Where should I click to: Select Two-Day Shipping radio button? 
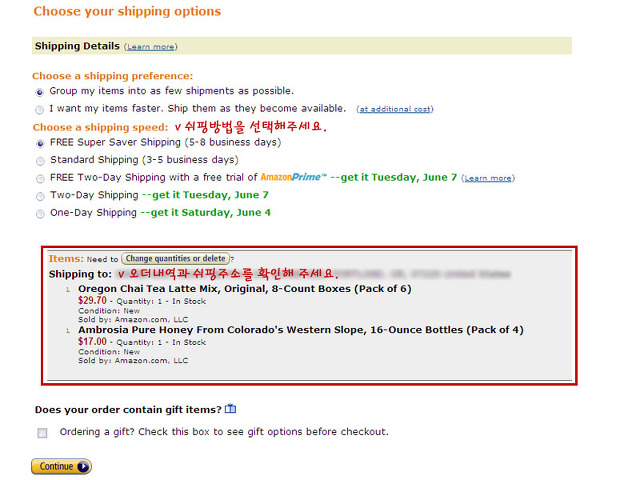tap(40, 196)
